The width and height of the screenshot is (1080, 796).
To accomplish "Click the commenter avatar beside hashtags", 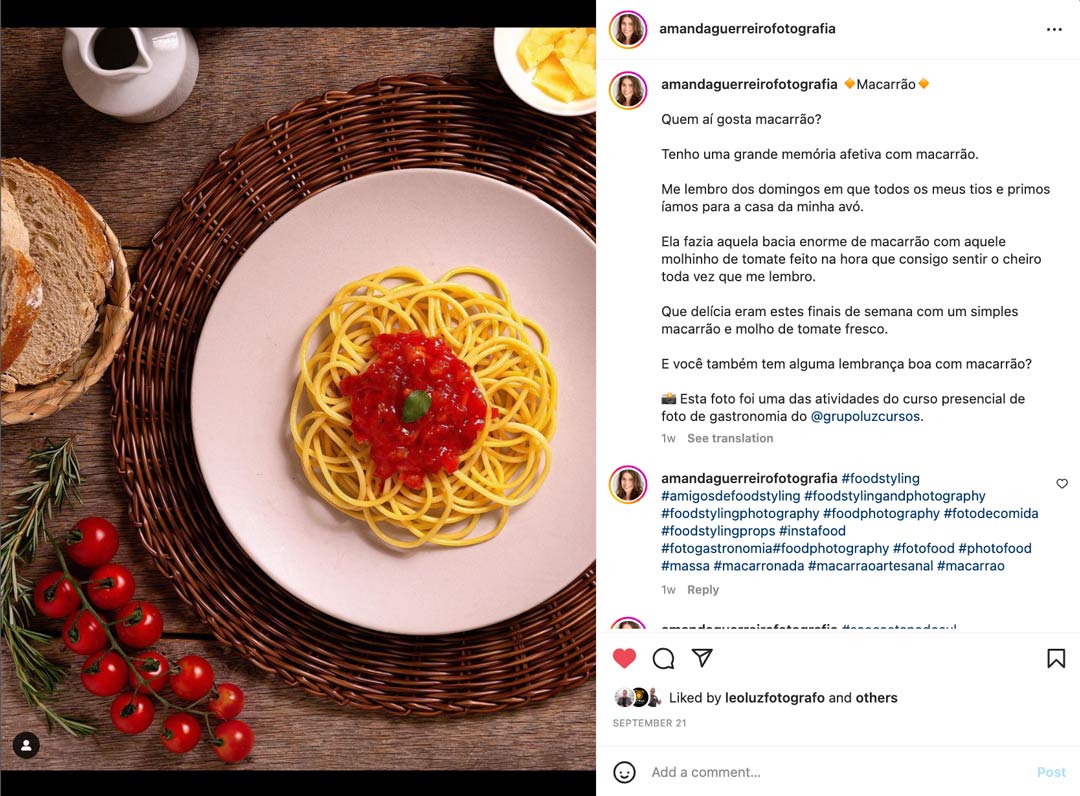I will [x=627, y=484].
